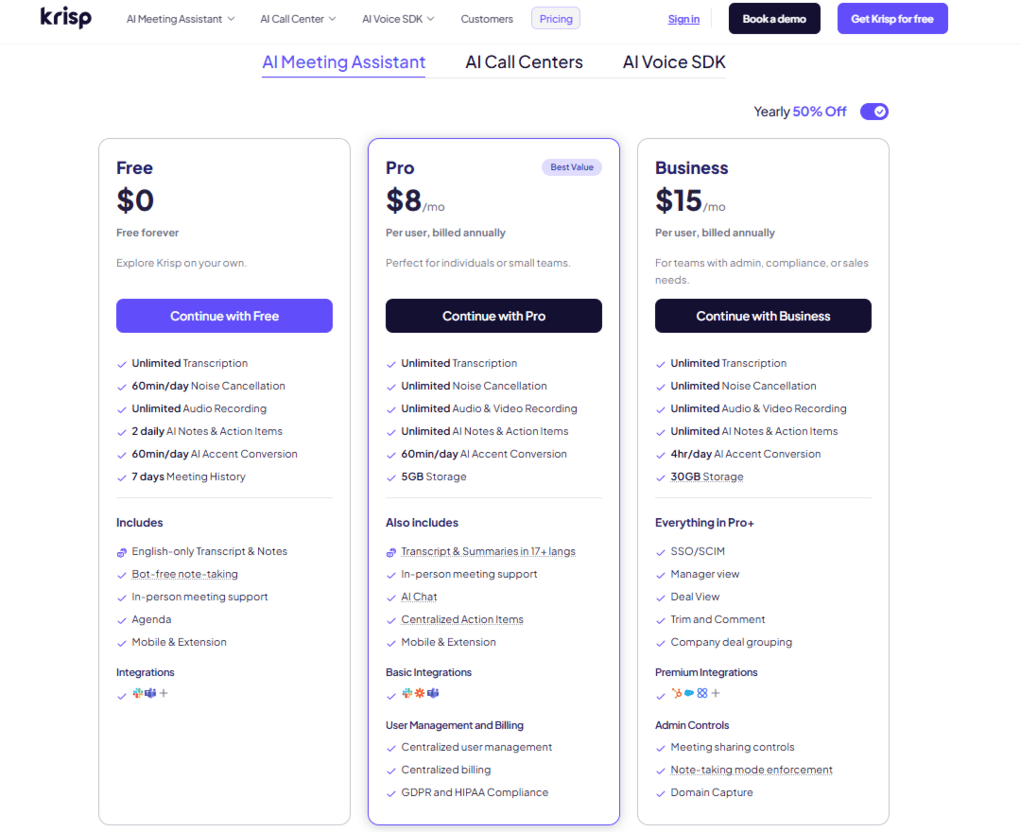Select the Slack integration icon under Free Integrations
This screenshot has width=1020, height=832.
(x=137, y=693)
